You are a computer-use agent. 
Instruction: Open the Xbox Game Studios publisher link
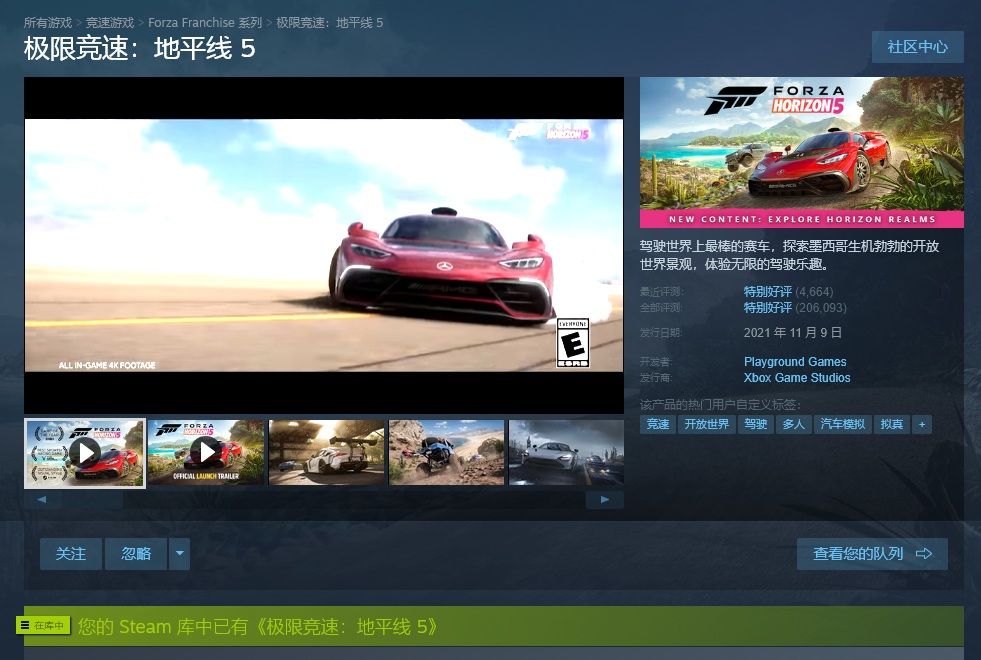(x=796, y=378)
